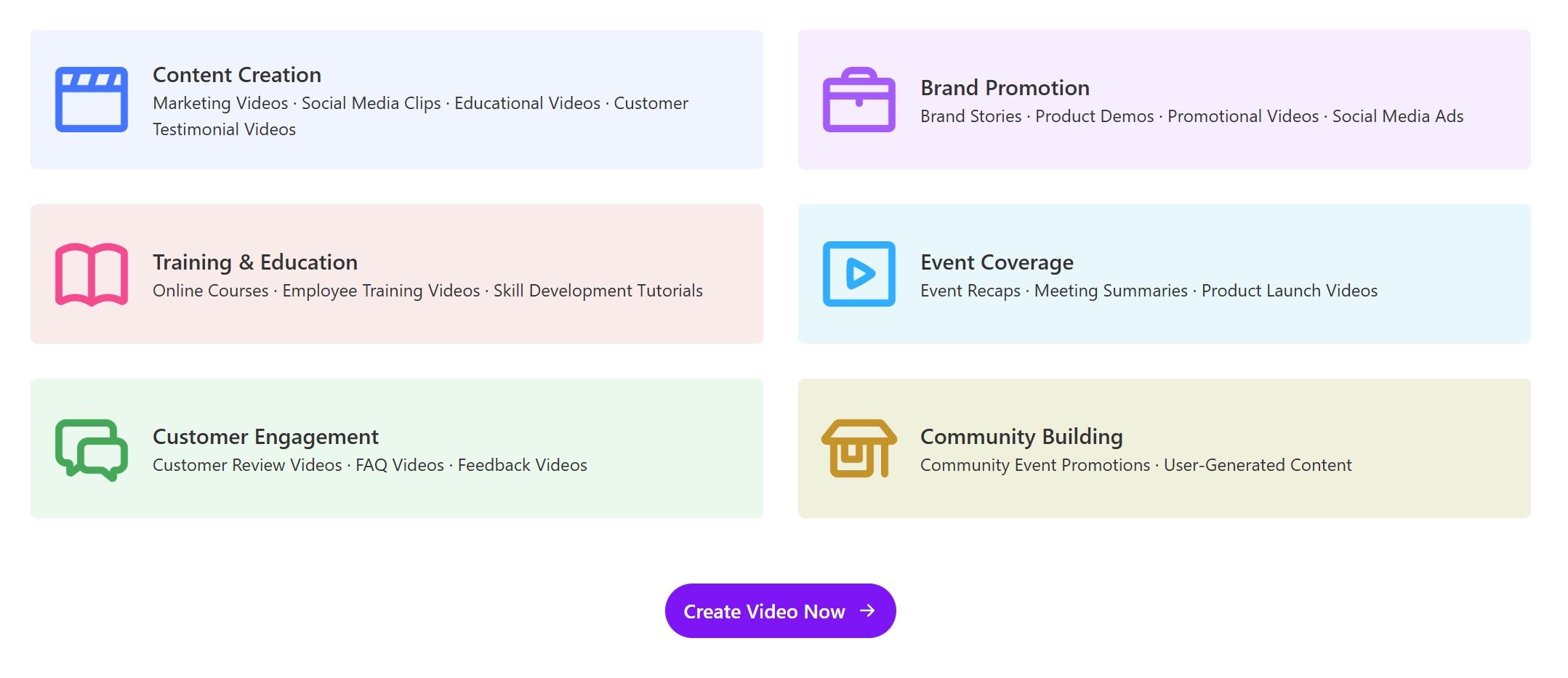Click the Marketing Videos description text
This screenshot has height=678, width=1568.
[420, 116]
